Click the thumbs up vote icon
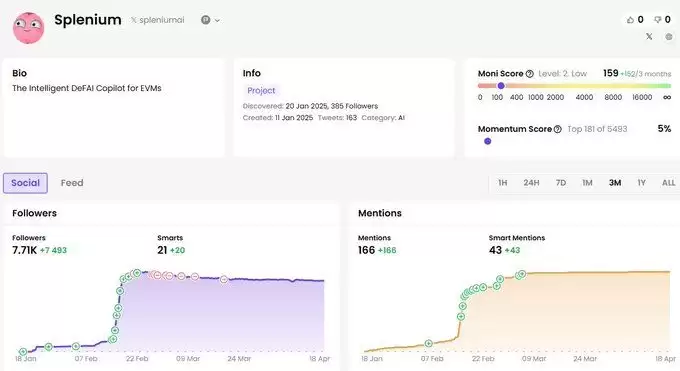The image size is (680, 371). point(630,20)
